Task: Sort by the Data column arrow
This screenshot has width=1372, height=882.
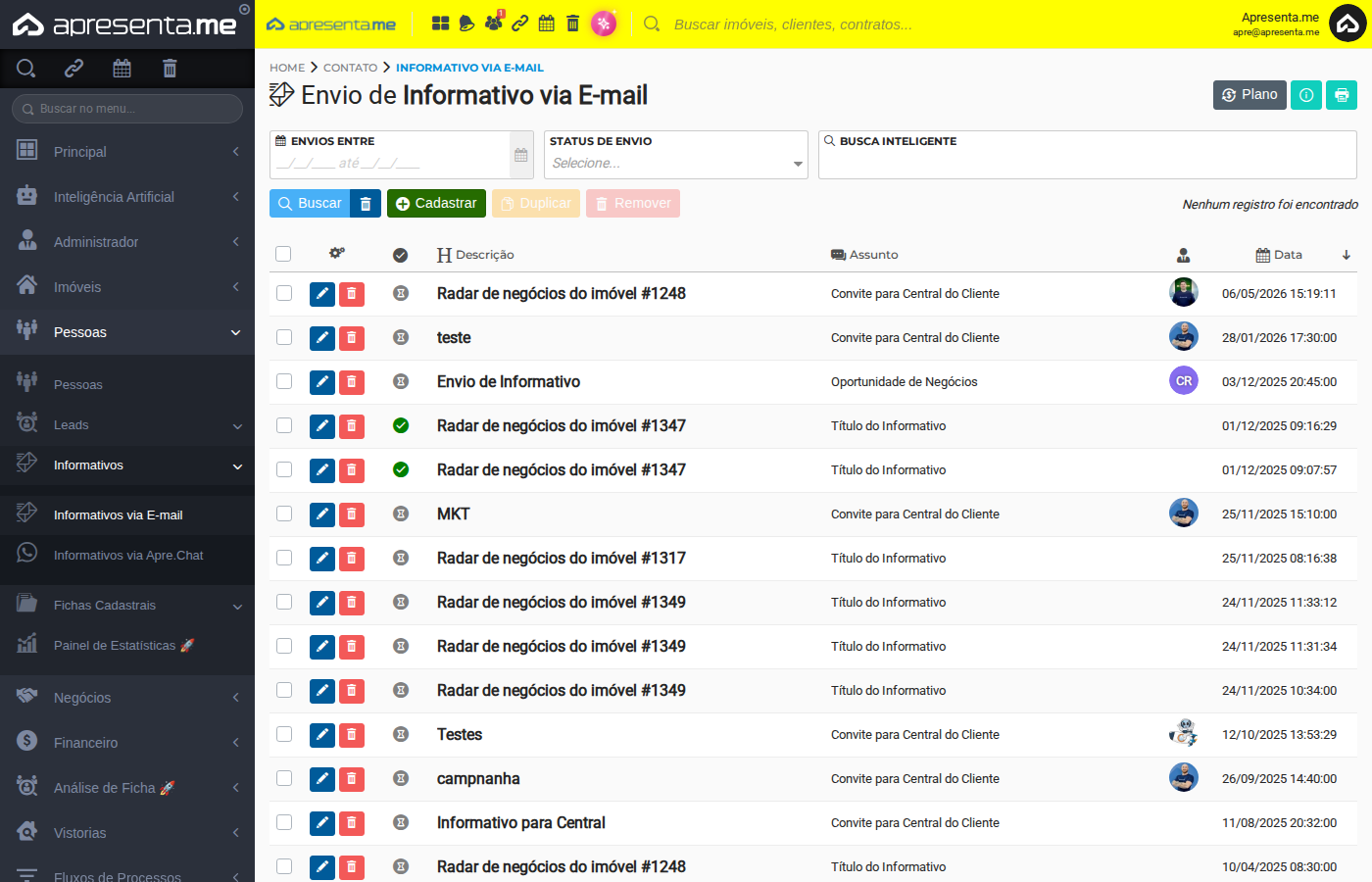Action: tap(1347, 255)
